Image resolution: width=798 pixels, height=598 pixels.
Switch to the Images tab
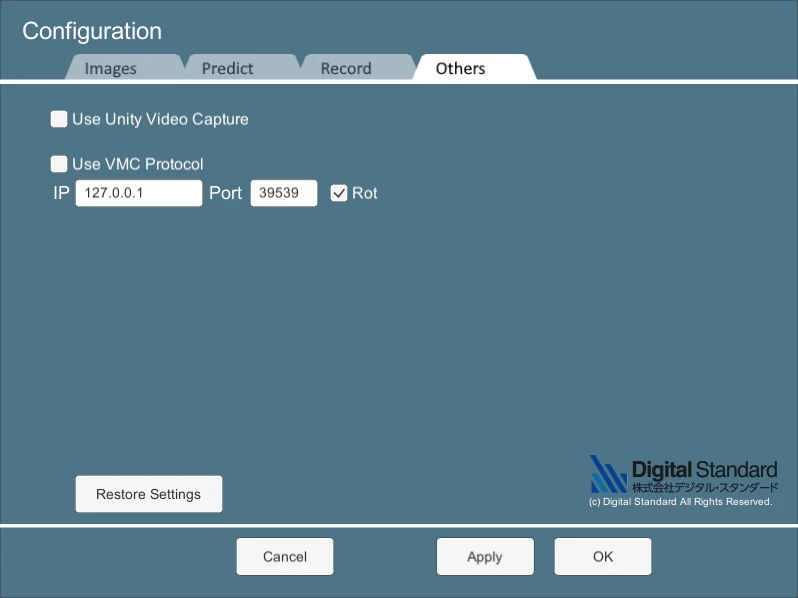(x=124, y=68)
